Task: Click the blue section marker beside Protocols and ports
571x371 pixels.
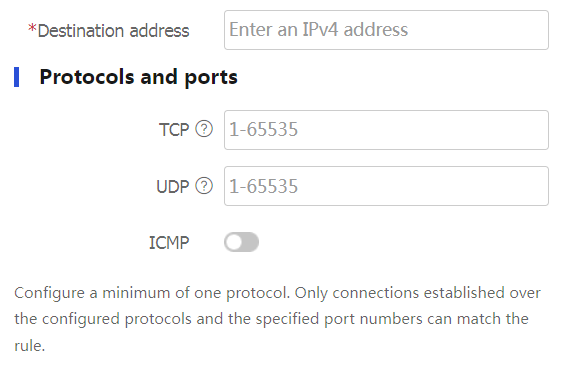Action: coord(16,77)
